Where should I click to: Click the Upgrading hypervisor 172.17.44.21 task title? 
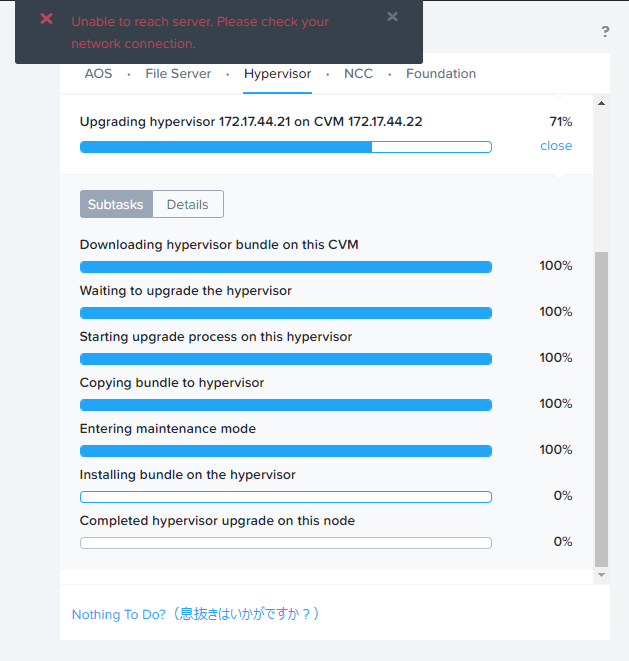click(x=251, y=122)
